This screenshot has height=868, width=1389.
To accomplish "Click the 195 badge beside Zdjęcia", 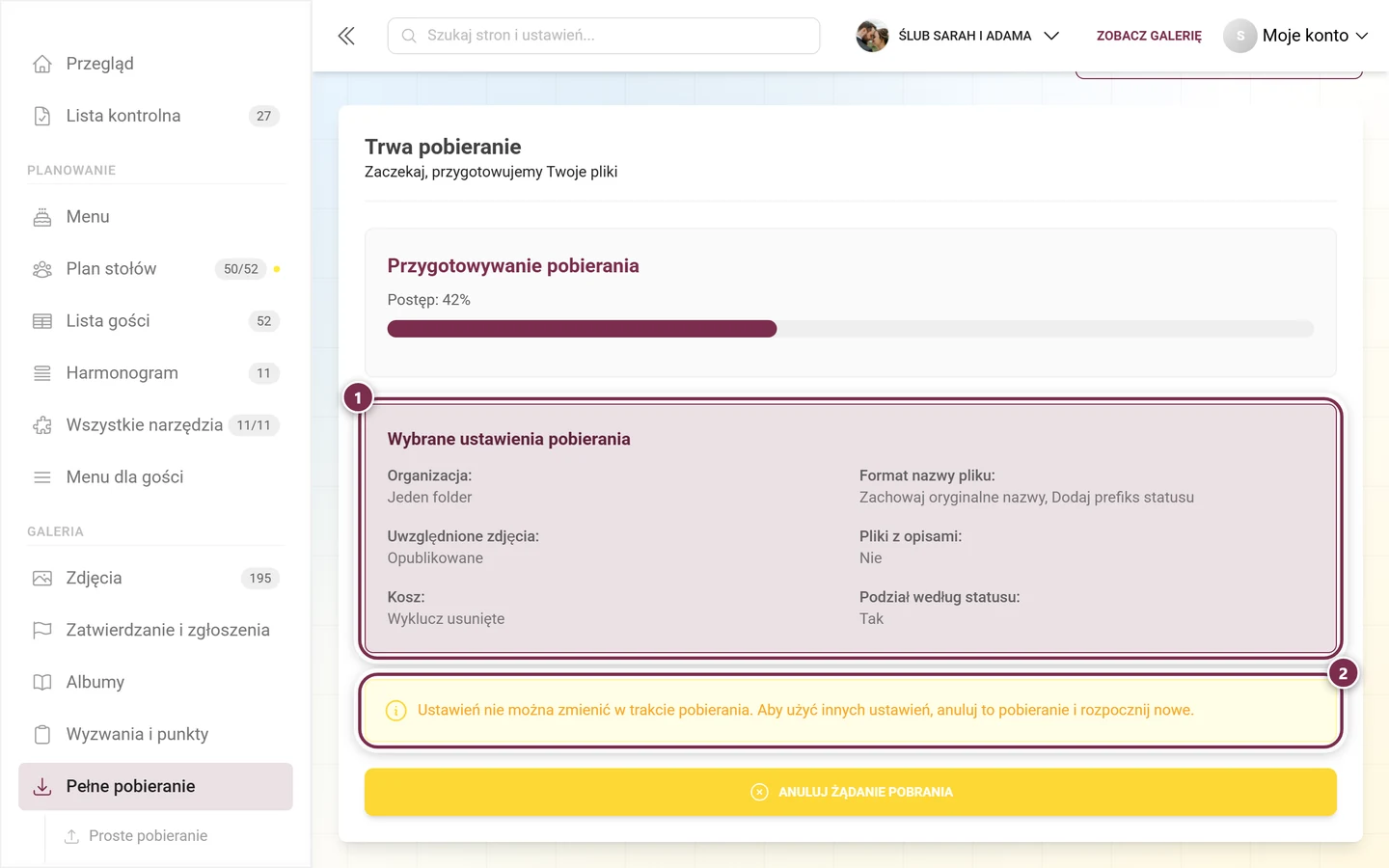I will point(260,579).
